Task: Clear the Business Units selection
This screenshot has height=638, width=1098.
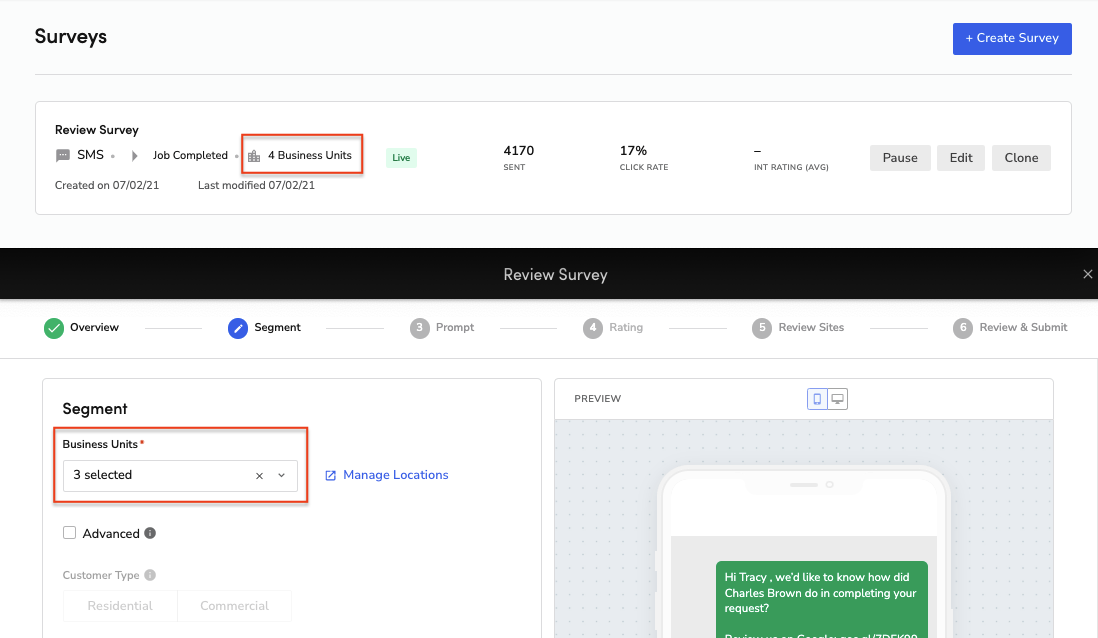Action: (x=259, y=476)
